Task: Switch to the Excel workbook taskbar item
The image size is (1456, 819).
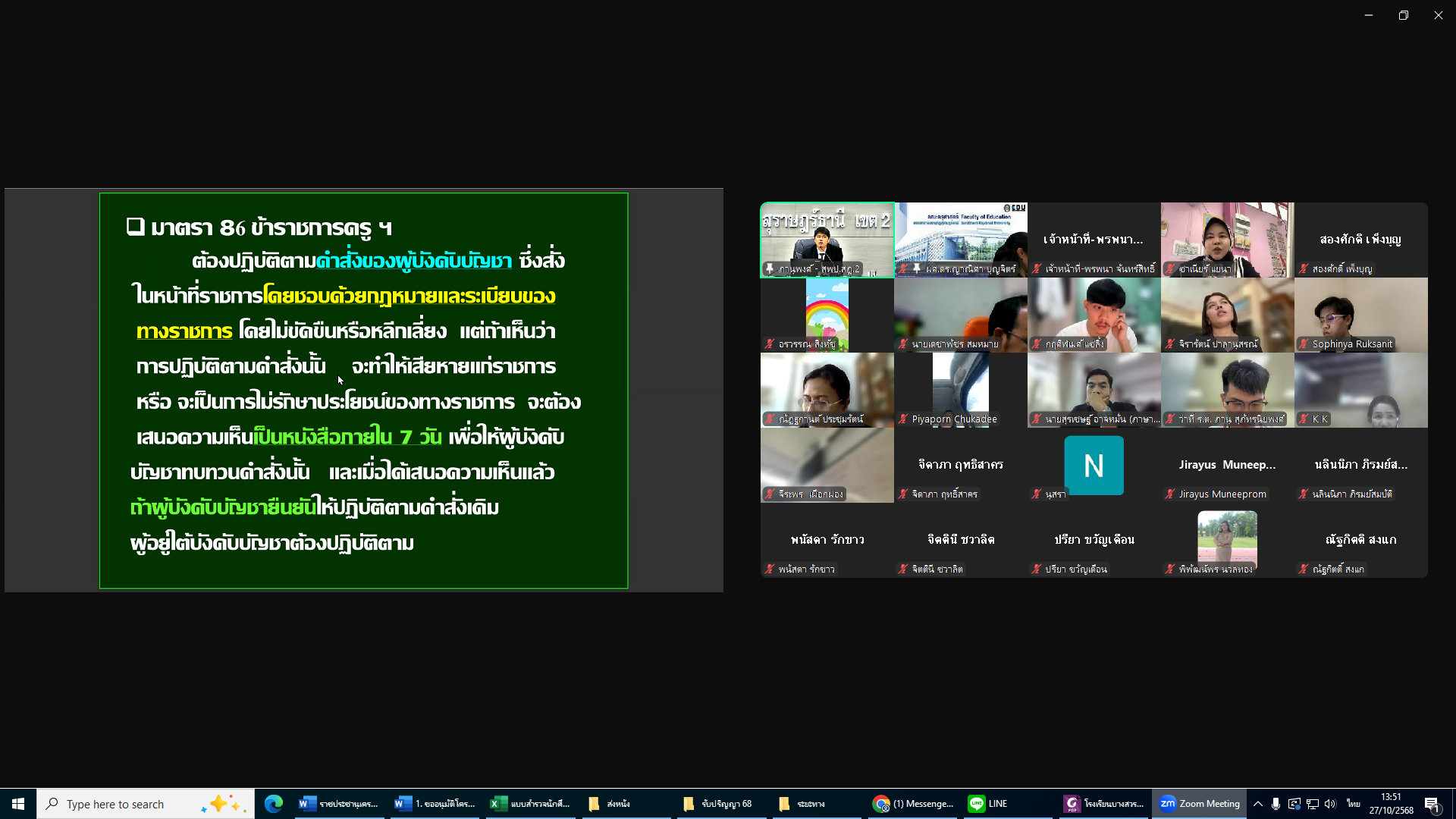Action: click(x=530, y=804)
